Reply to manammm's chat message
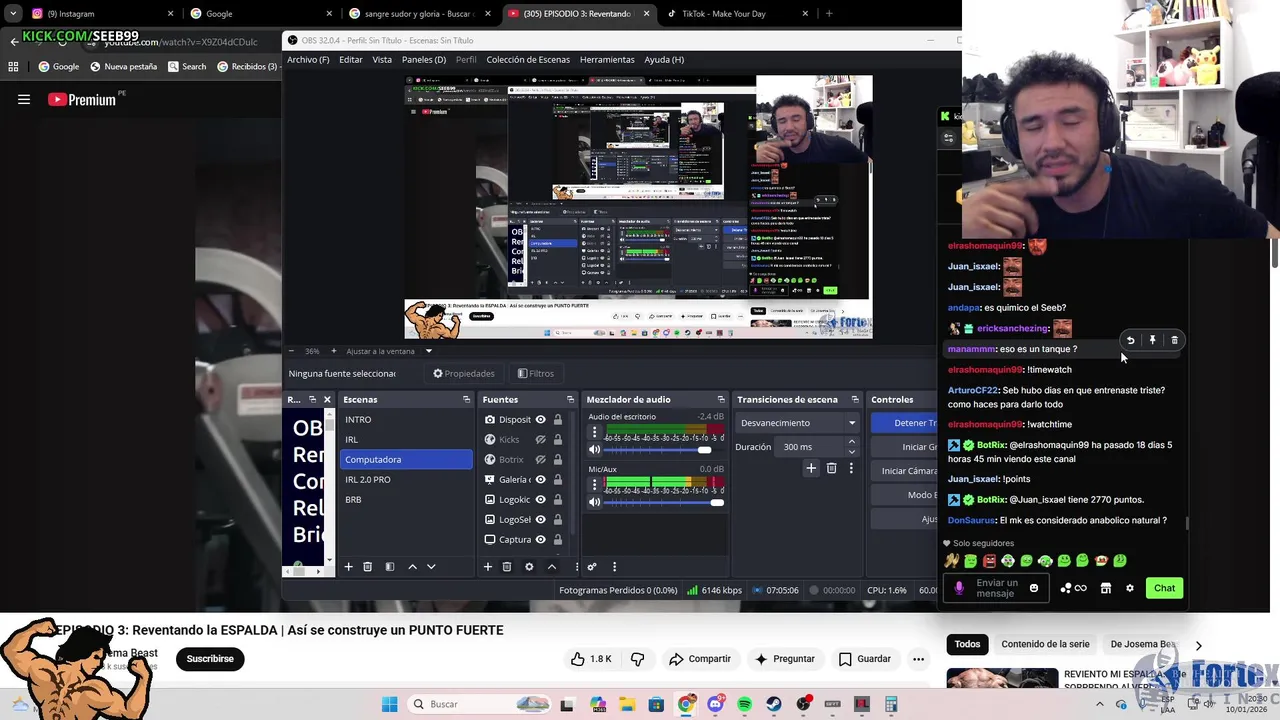1280x720 pixels. click(1130, 340)
